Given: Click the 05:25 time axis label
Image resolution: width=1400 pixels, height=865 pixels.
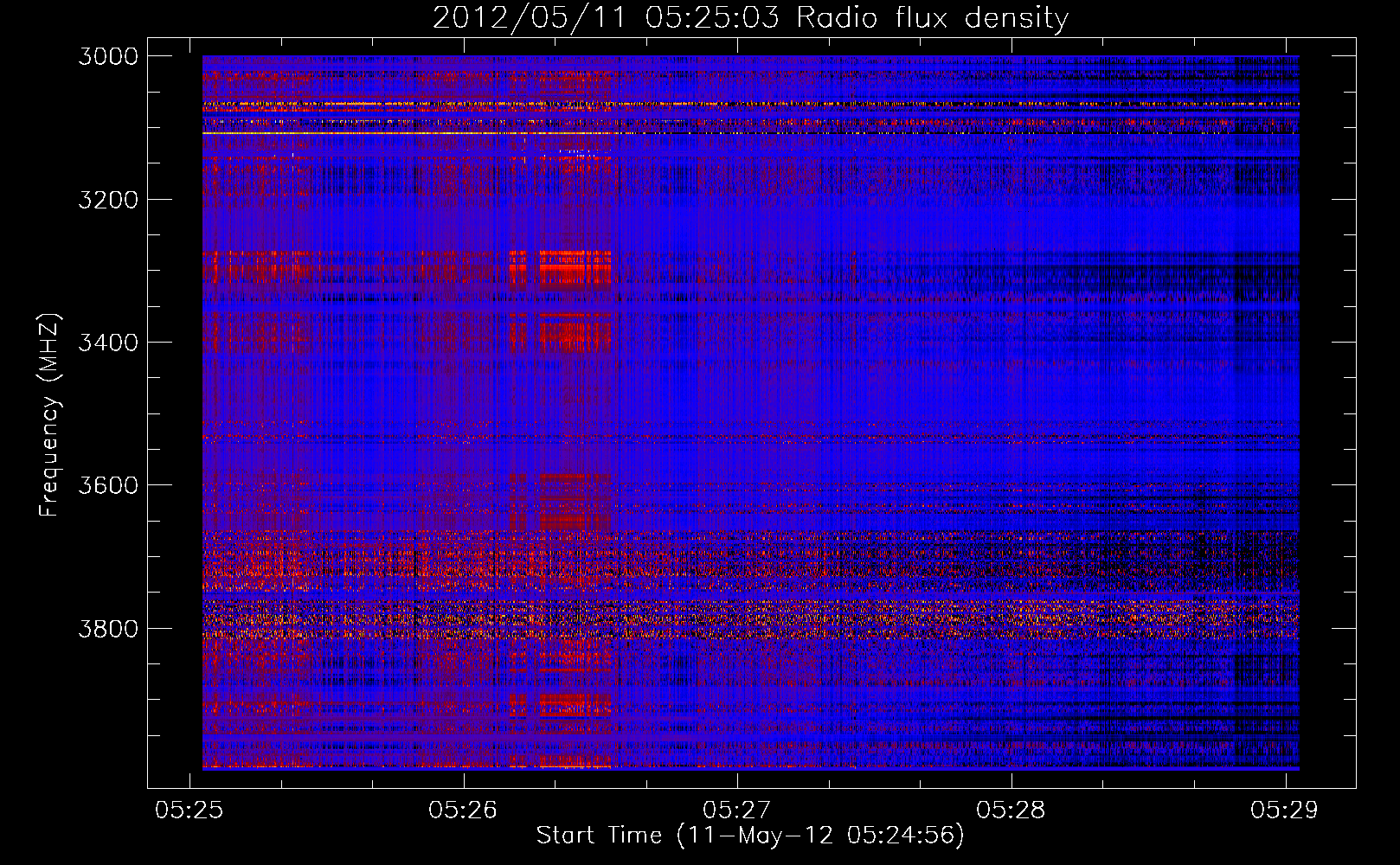Looking at the screenshot, I should click(x=189, y=810).
